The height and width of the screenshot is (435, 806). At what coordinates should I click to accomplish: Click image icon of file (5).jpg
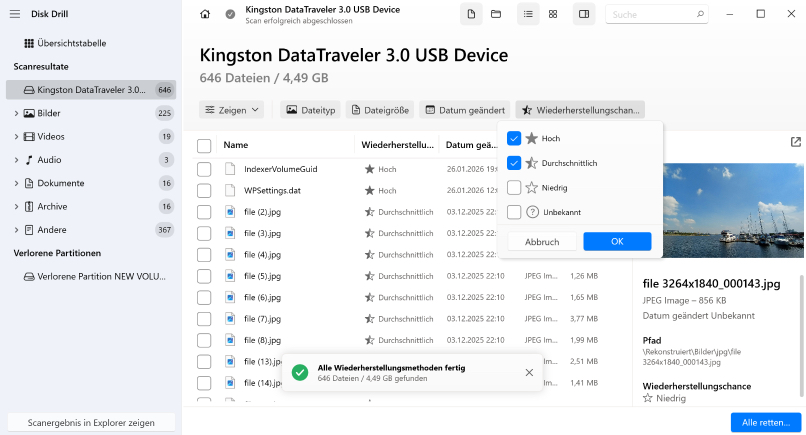(230, 276)
